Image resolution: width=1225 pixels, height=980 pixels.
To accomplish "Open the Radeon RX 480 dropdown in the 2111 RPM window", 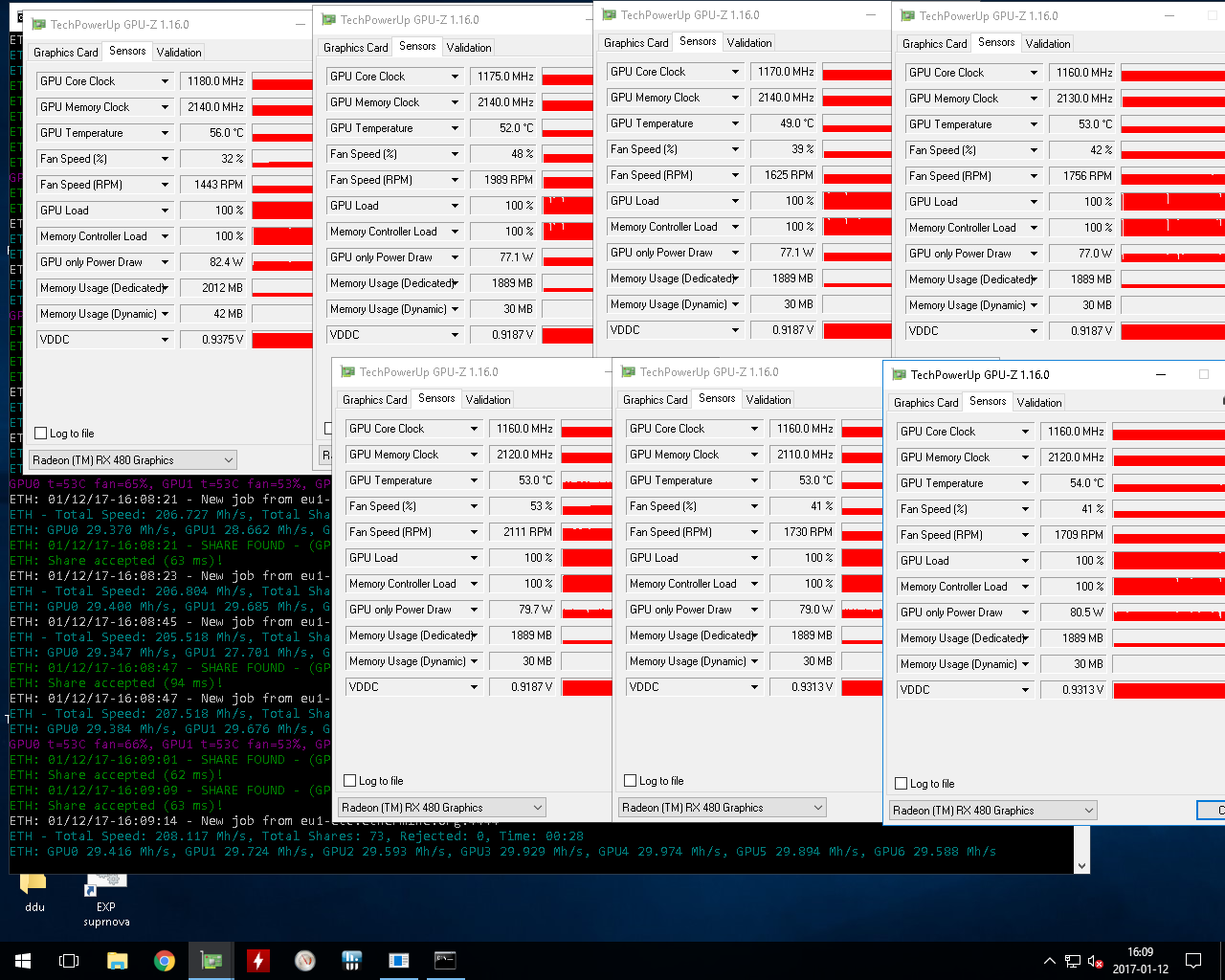I will coord(442,808).
